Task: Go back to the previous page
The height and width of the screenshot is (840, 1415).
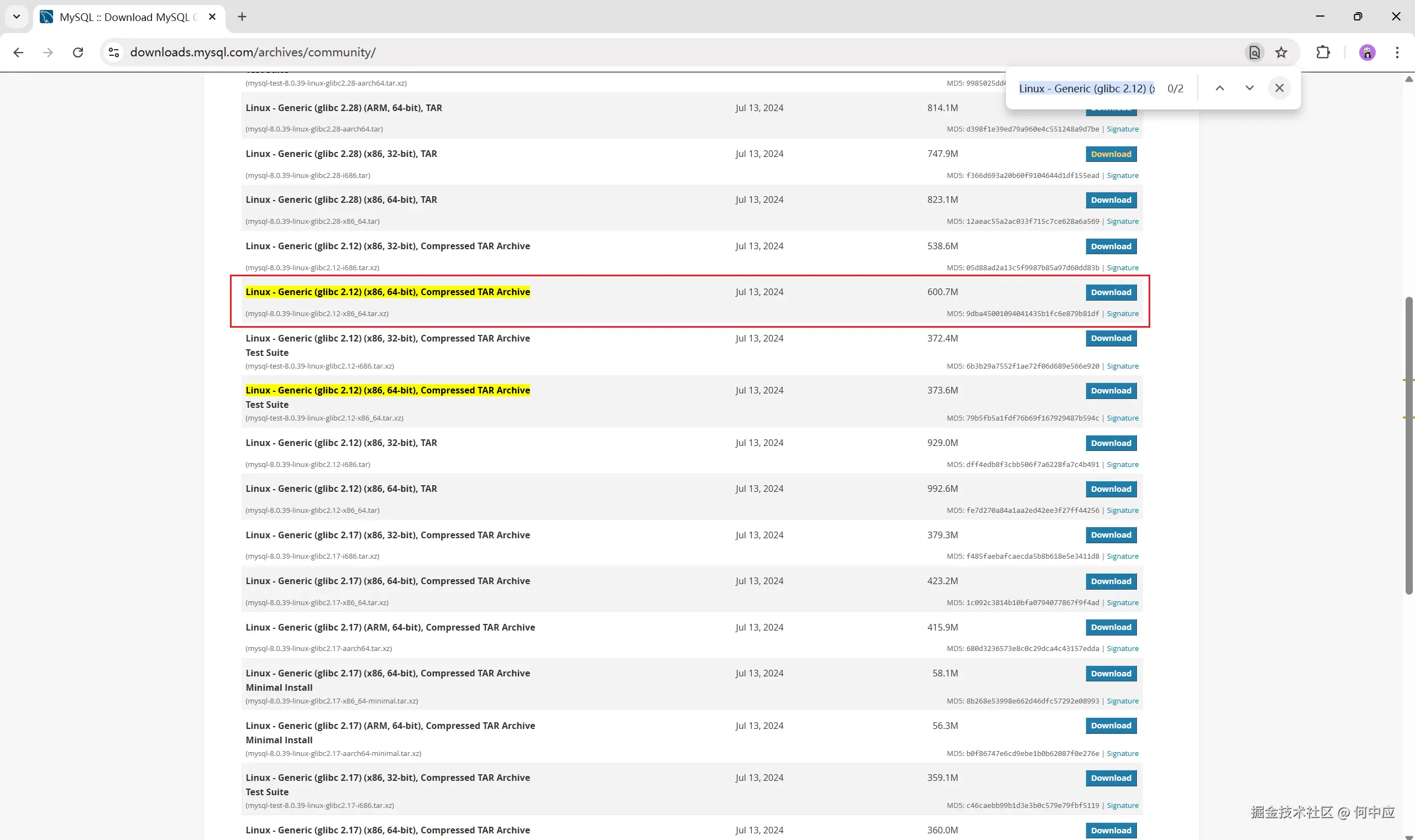Action: [18, 53]
